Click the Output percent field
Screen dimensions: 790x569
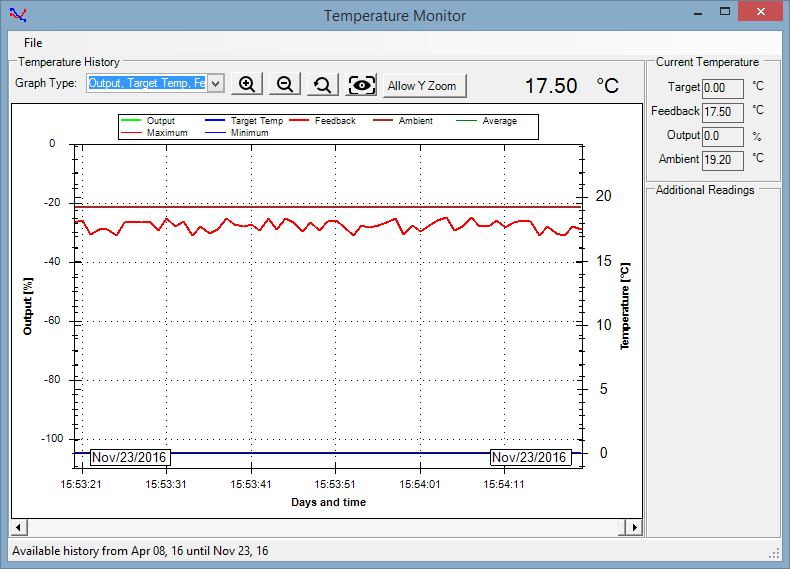[722, 136]
